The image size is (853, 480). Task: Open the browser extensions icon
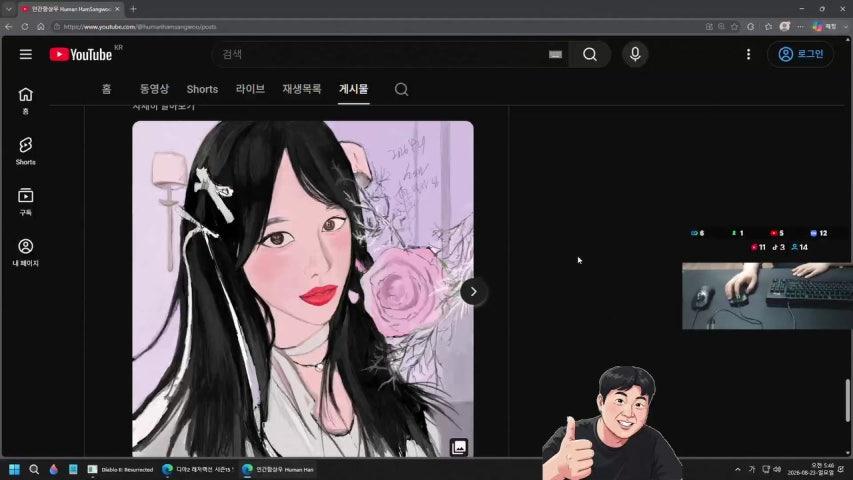[751, 26]
